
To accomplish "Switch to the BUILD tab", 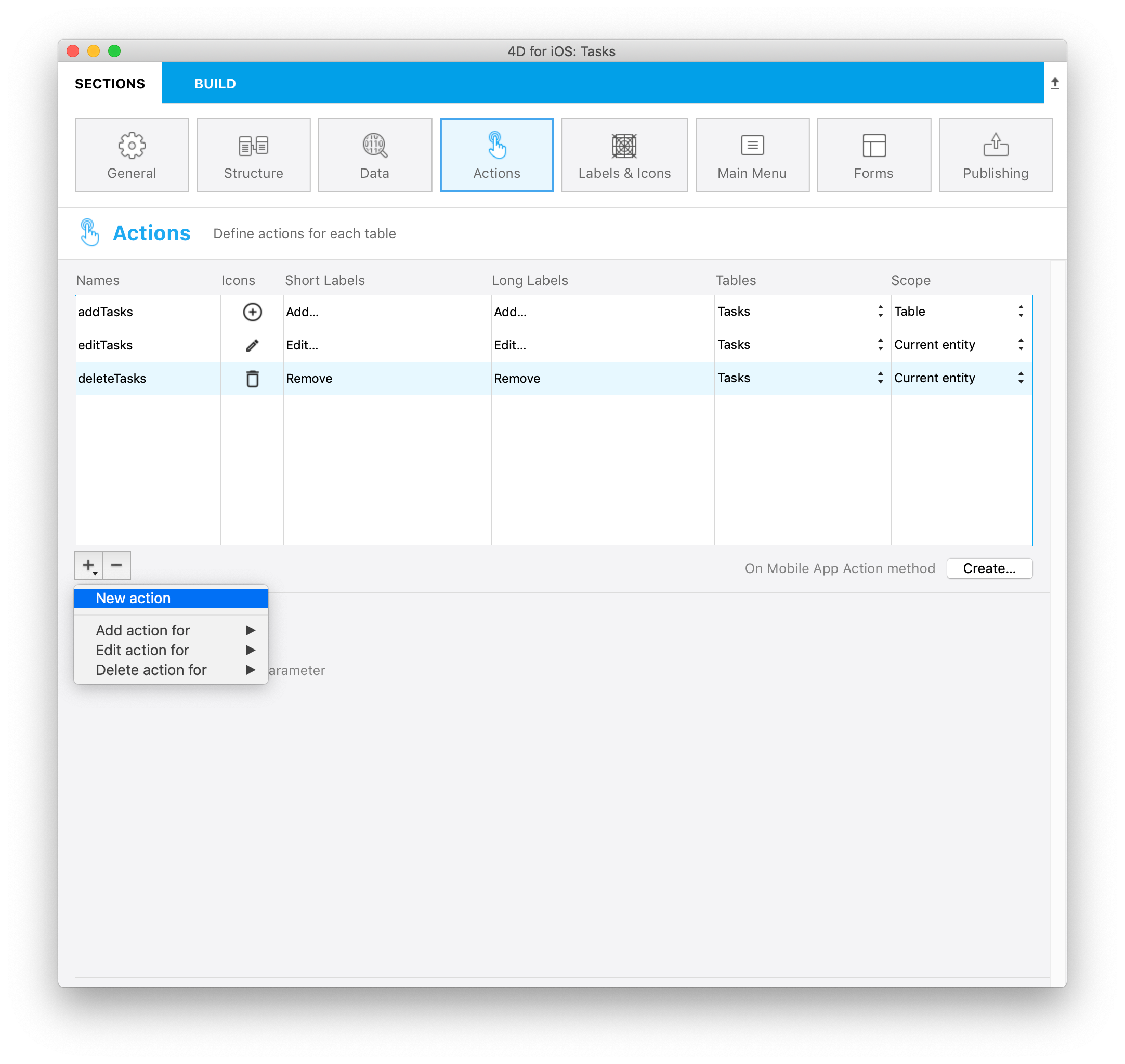I will [215, 83].
